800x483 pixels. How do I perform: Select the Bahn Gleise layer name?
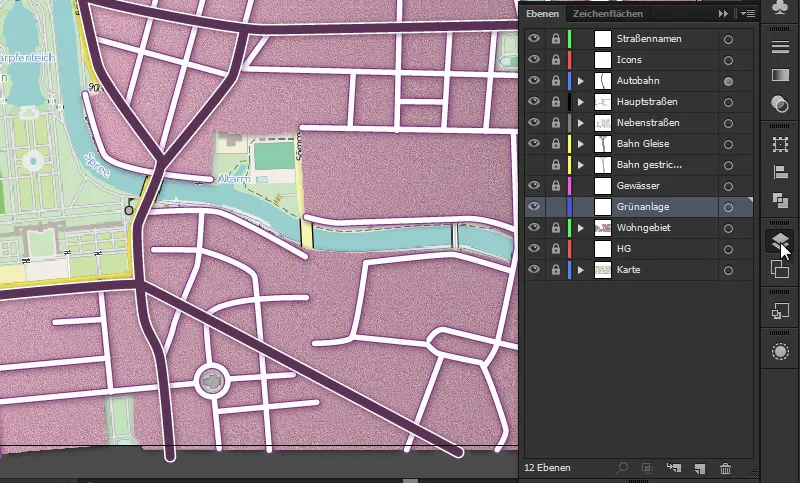coord(642,144)
